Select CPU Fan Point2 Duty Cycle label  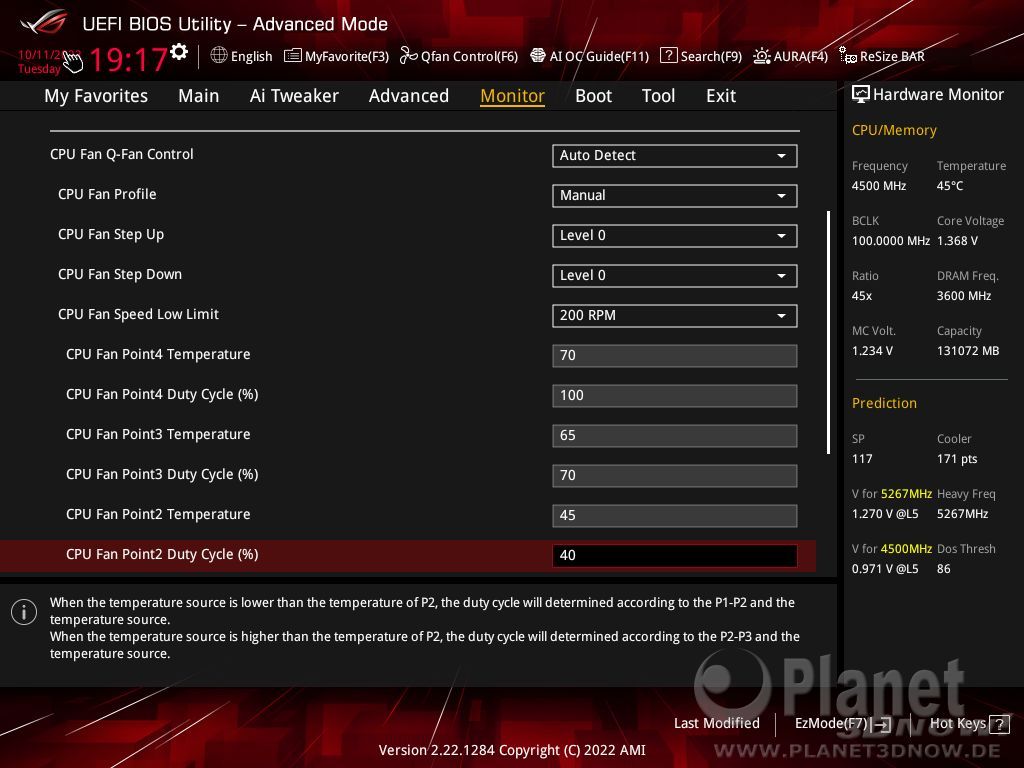[162, 554]
